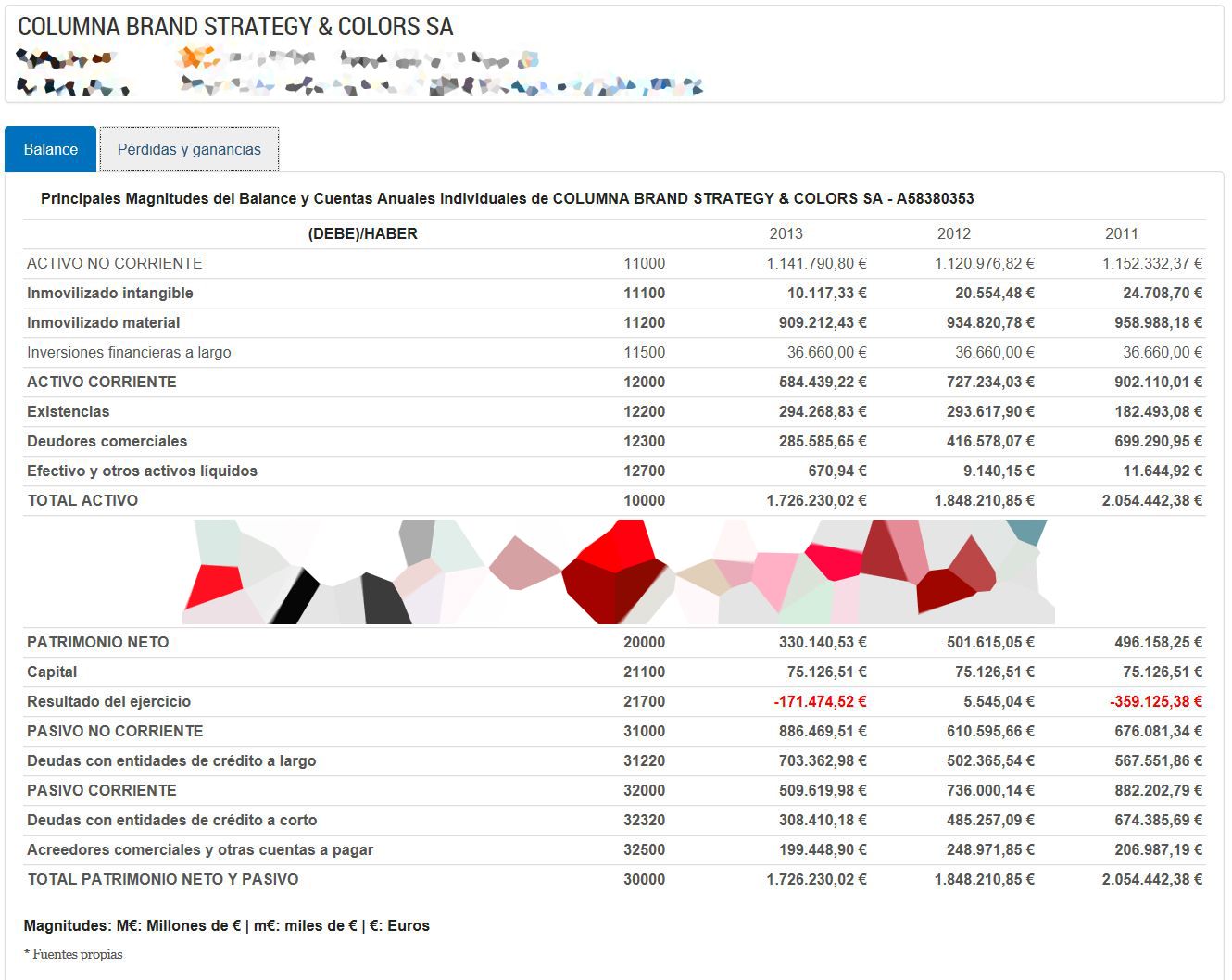Click the red -171.474,52 € result value
1232x980 pixels.
[820, 701]
